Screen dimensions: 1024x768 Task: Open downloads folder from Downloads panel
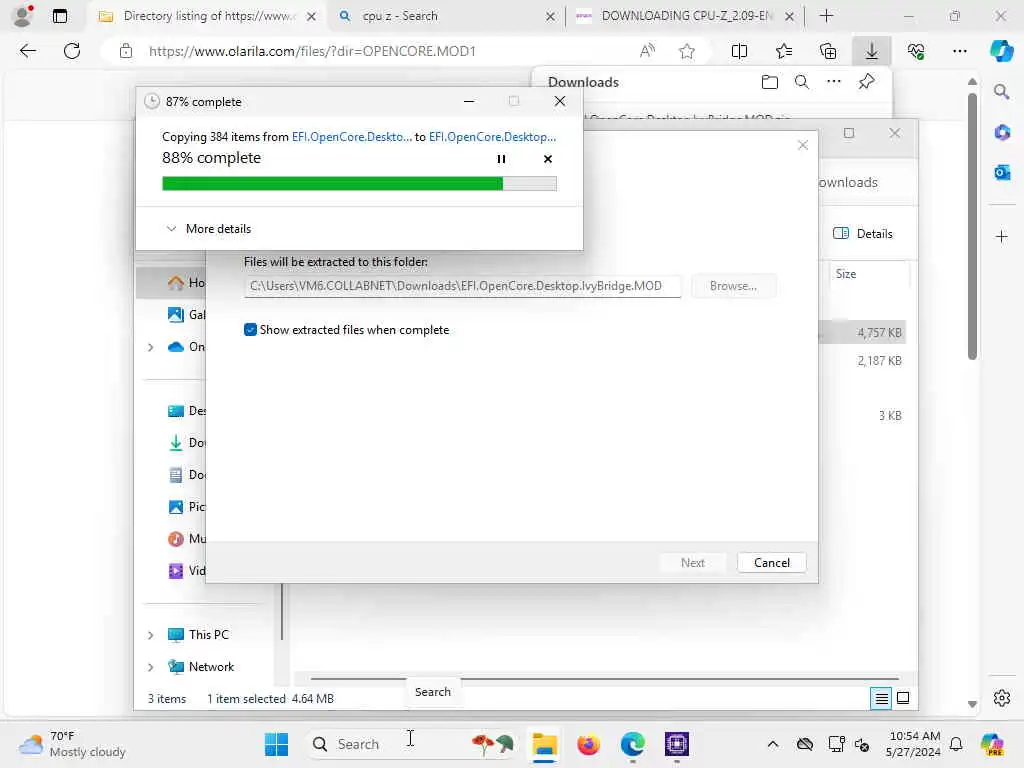tap(770, 82)
